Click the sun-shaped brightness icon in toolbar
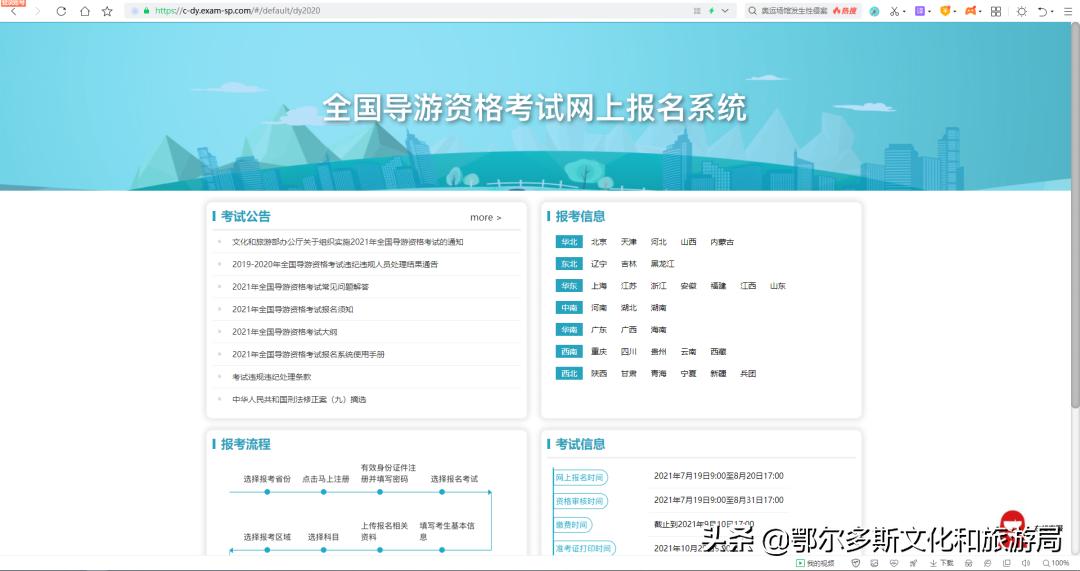 [1021, 11]
